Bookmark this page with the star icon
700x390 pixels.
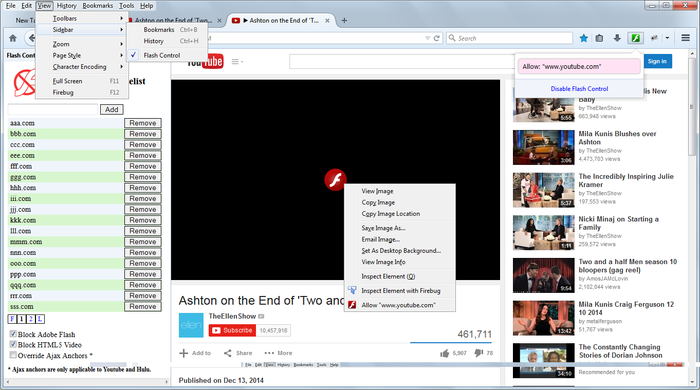[x=583, y=38]
